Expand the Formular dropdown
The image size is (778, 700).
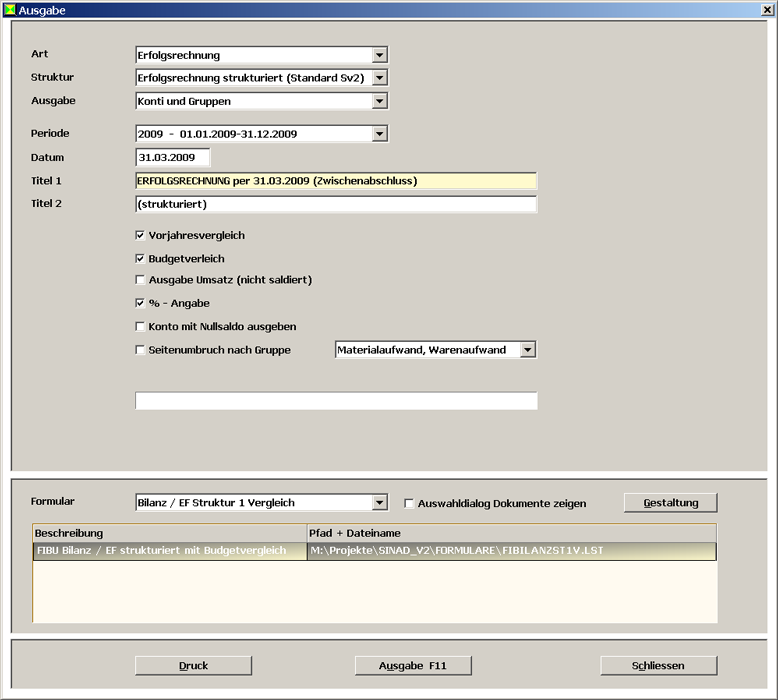(379, 503)
